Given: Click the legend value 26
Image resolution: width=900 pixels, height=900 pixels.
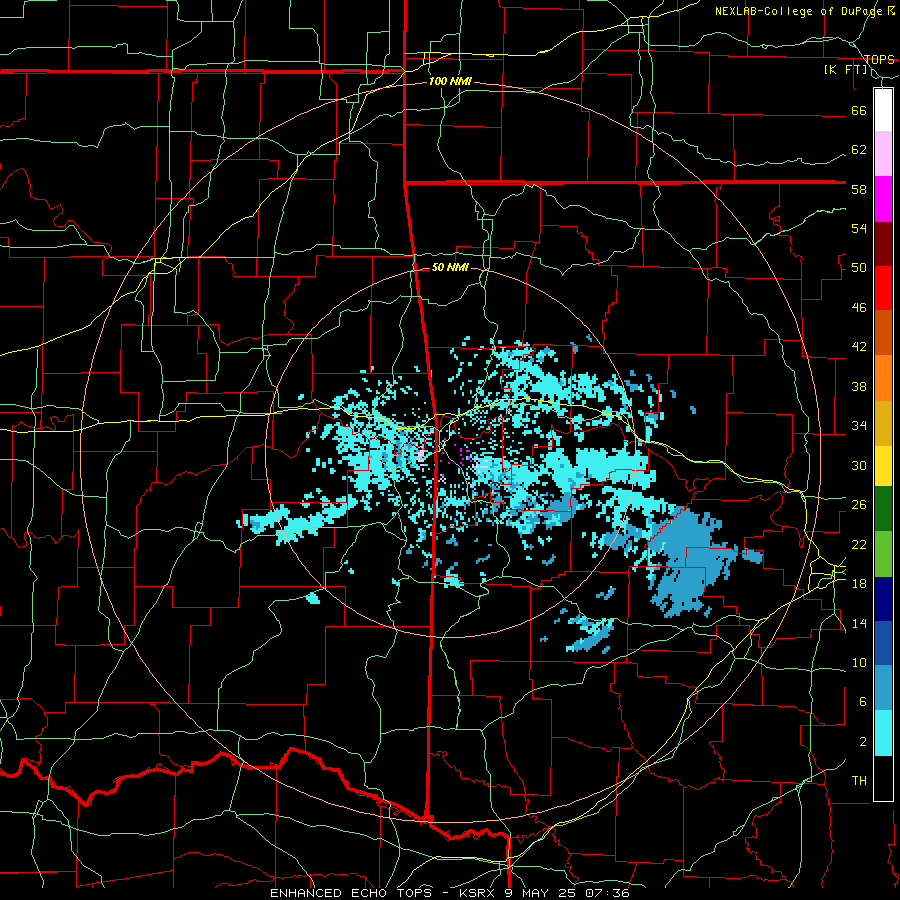Looking at the screenshot, I should tap(859, 505).
